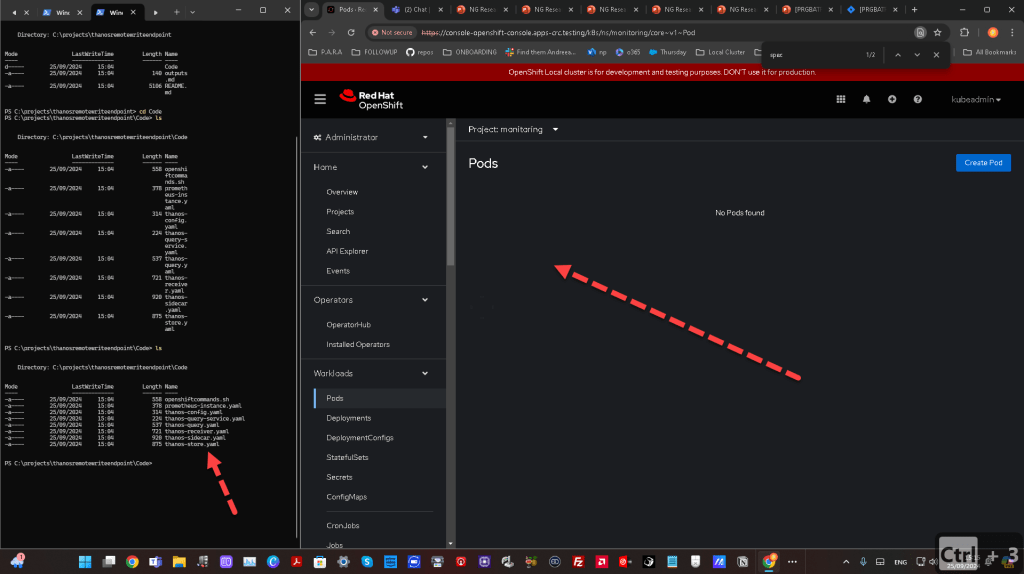Select Pods in the Workloads section

pyautogui.click(x=380, y=398)
